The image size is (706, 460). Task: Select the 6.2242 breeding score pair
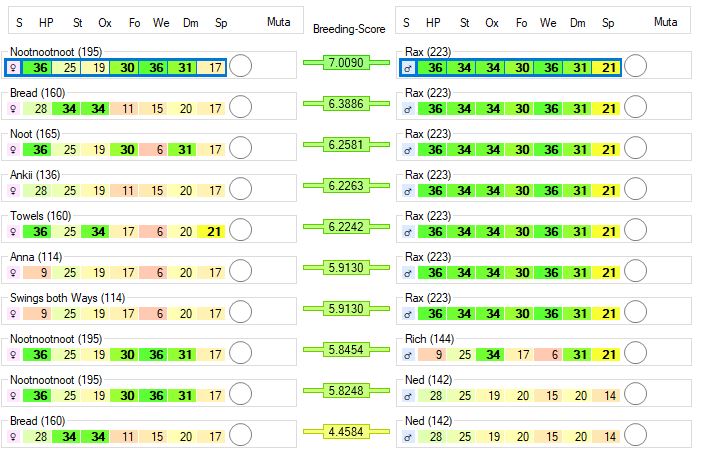coord(346,226)
